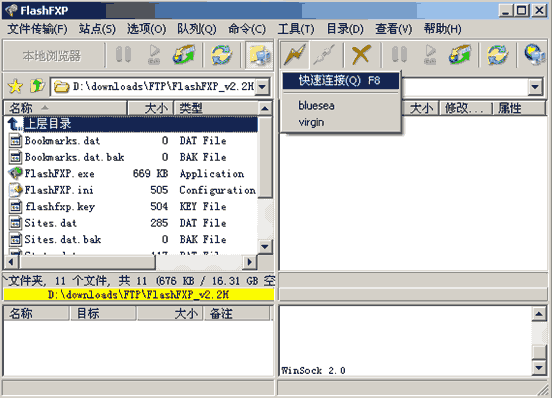
Task: Click the local list horizontal scroll right arrow
Action: point(250,262)
